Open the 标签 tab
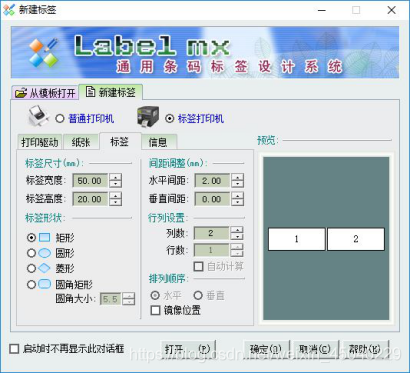Image resolution: width=411 pixels, height=373 pixels. tap(120, 141)
